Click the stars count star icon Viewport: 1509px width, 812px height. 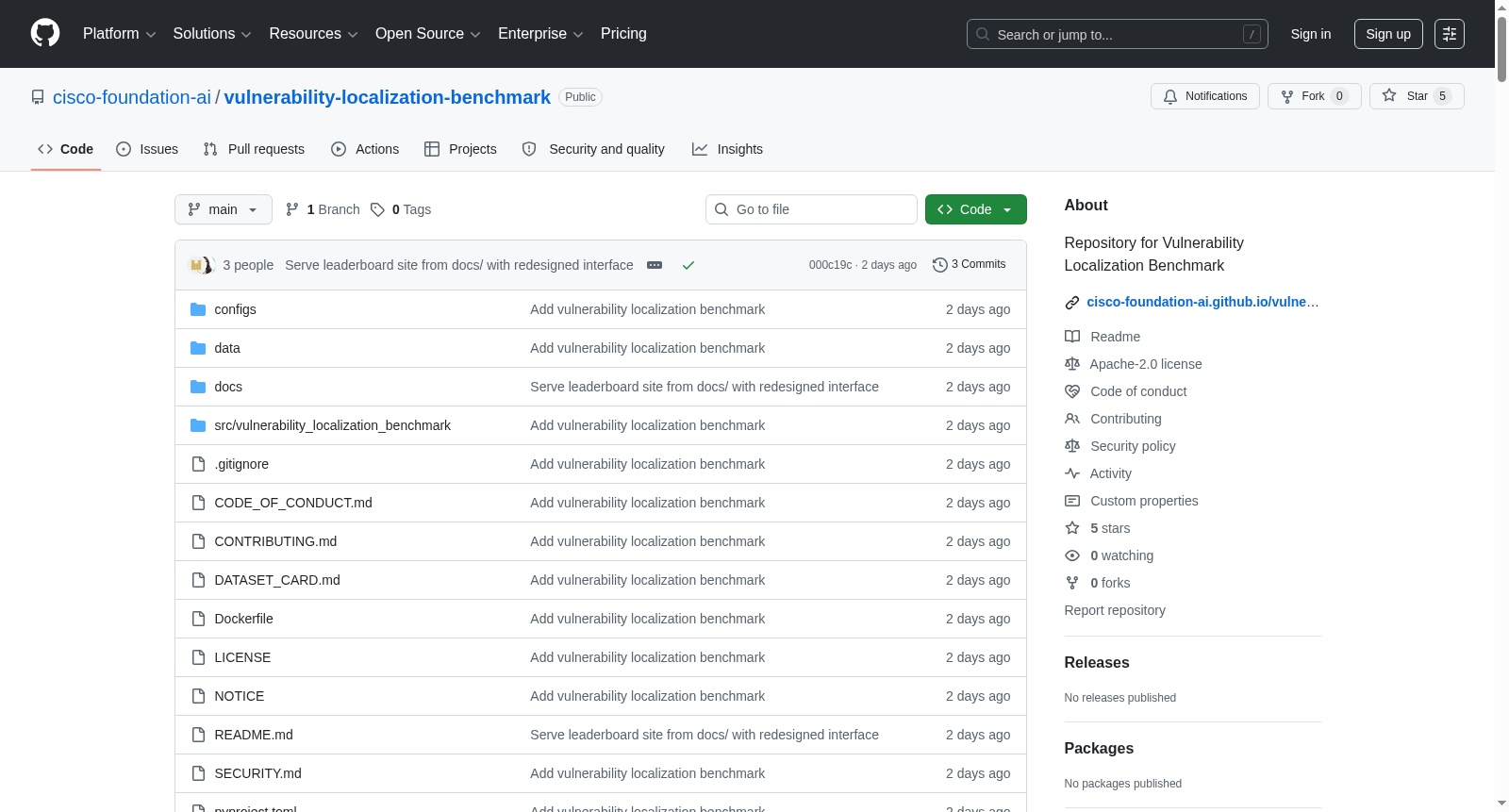point(1072,528)
